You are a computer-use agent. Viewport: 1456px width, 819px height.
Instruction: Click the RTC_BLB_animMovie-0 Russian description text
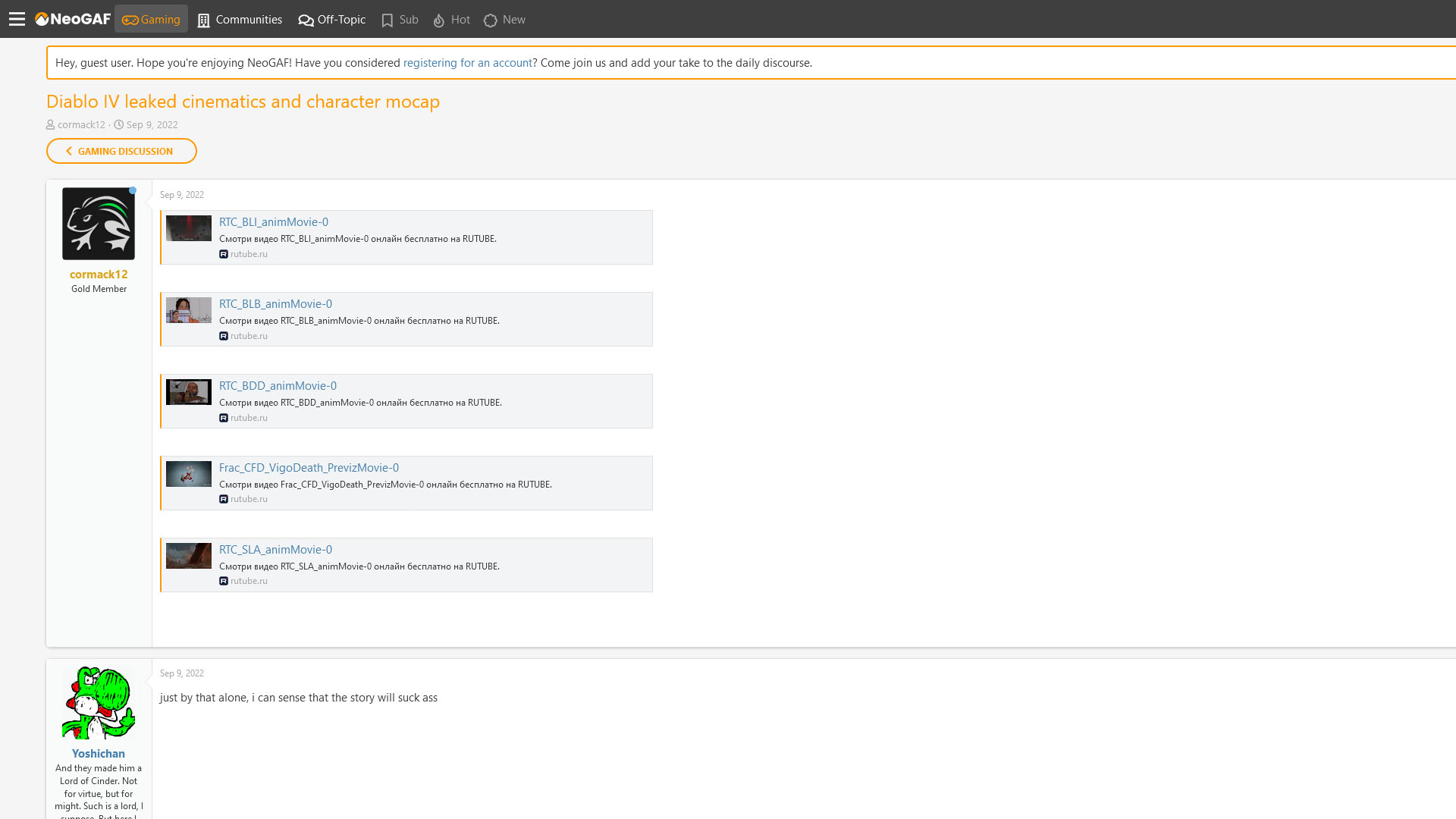pos(359,321)
